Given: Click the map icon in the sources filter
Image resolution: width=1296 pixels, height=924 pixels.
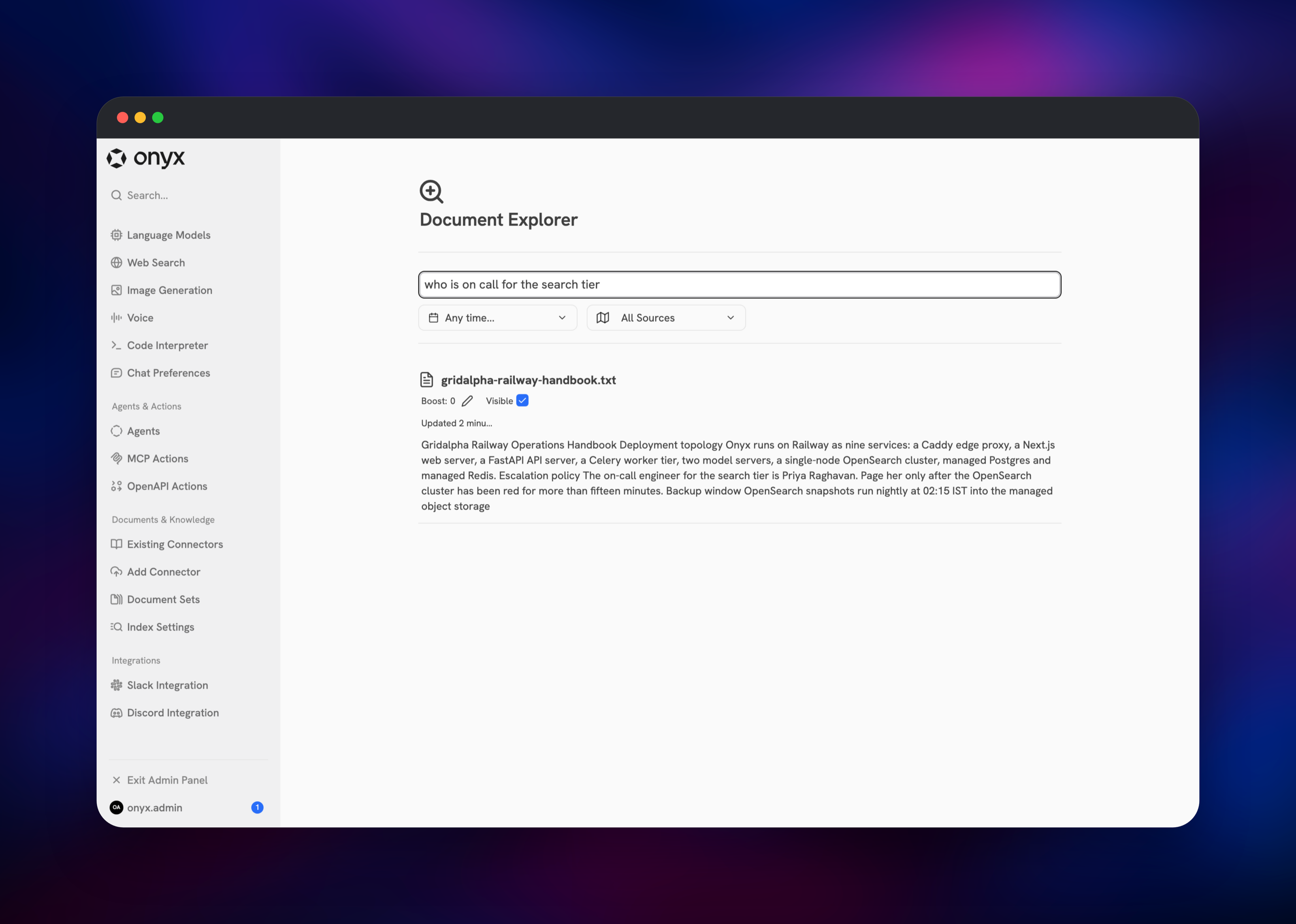Looking at the screenshot, I should point(603,317).
